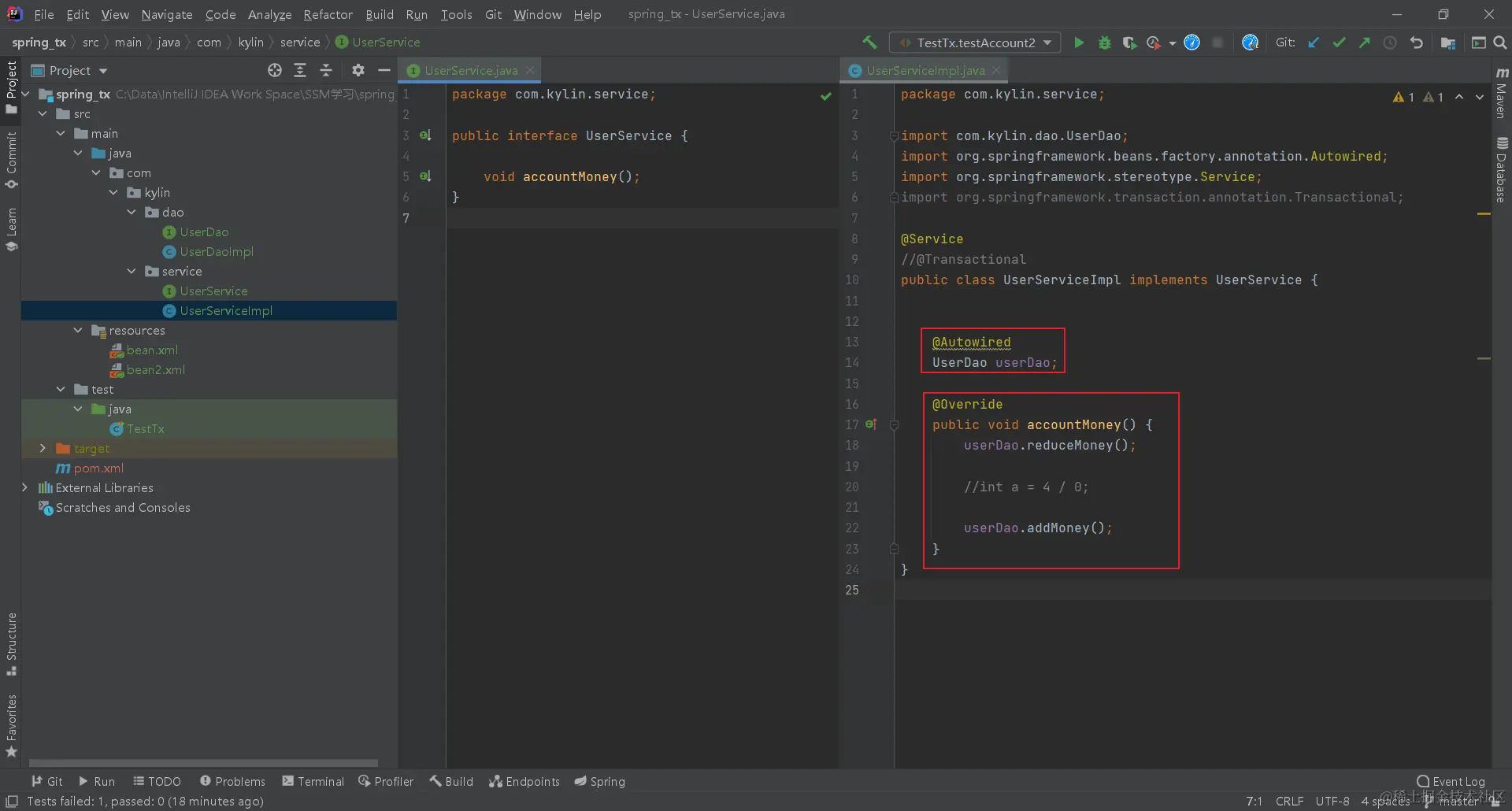Toggle the Maven tool window on right edge
1512x811 pixels.
coord(1501,93)
